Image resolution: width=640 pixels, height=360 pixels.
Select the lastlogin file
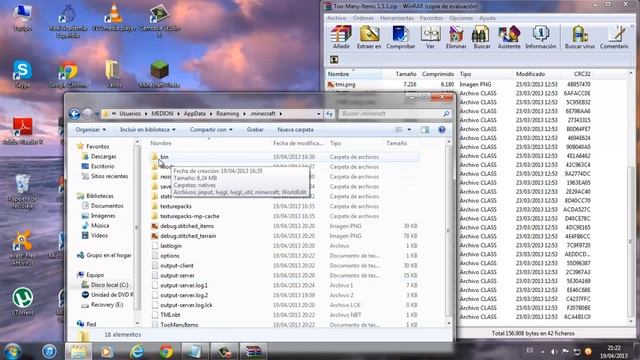click(171, 246)
